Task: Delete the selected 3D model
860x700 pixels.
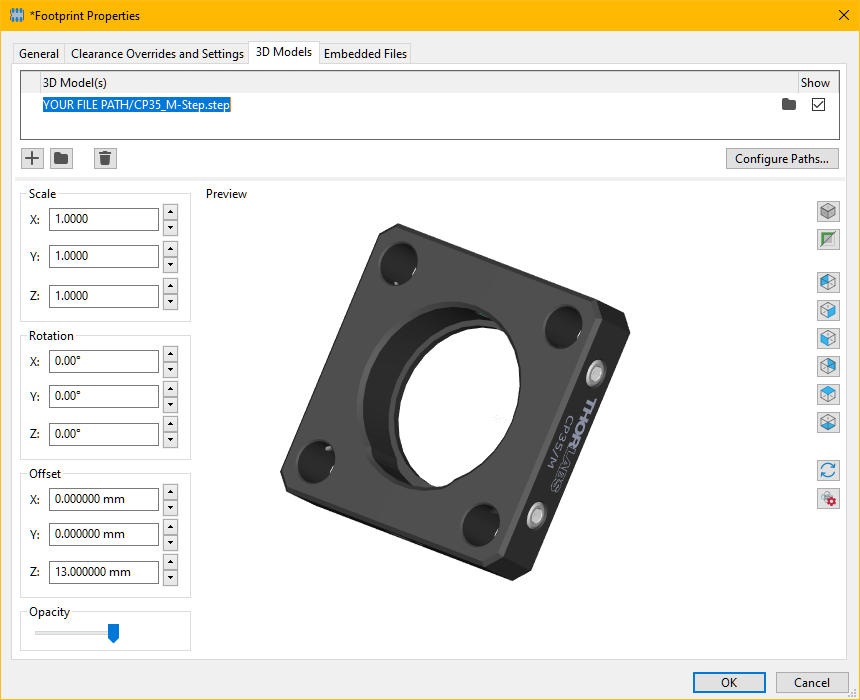Action: [x=105, y=158]
